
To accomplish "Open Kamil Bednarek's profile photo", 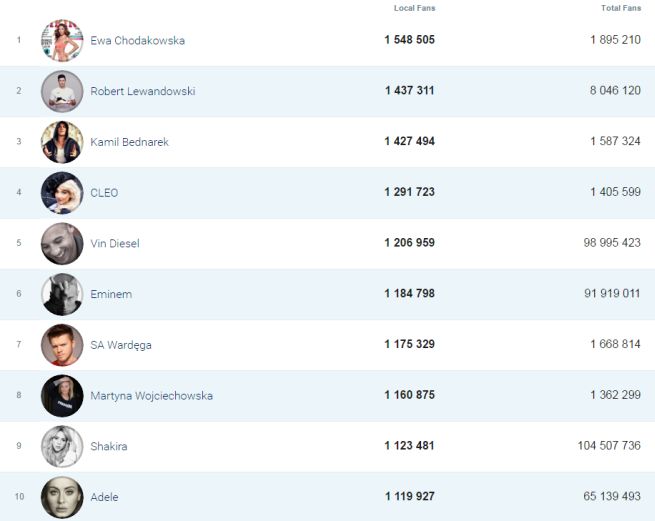I will click(62, 142).
